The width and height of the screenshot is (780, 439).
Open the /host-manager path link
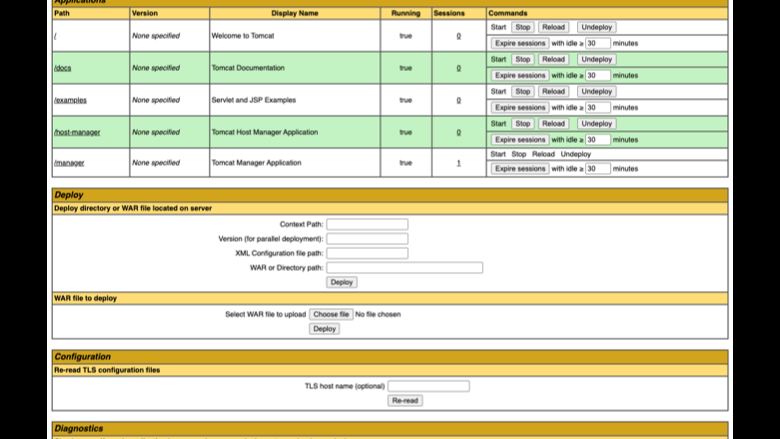click(77, 132)
